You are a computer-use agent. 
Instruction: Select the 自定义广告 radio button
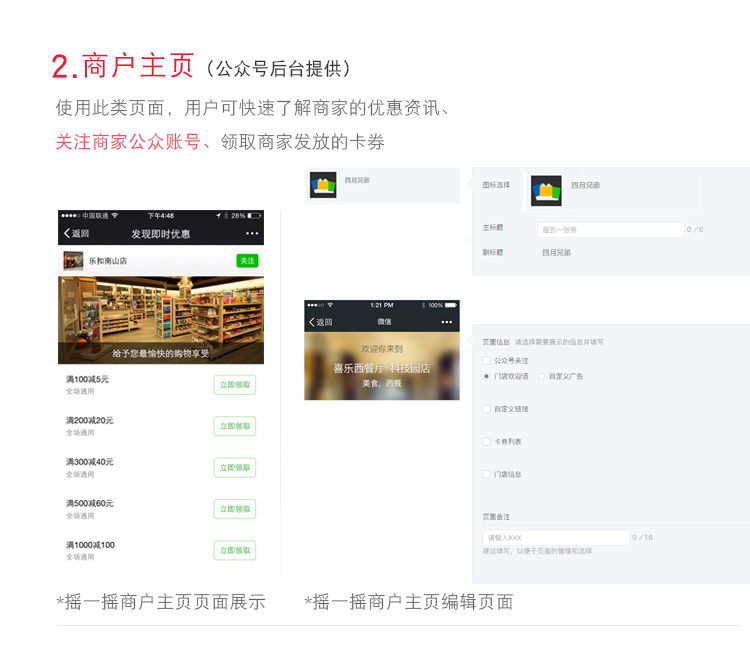tap(541, 376)
